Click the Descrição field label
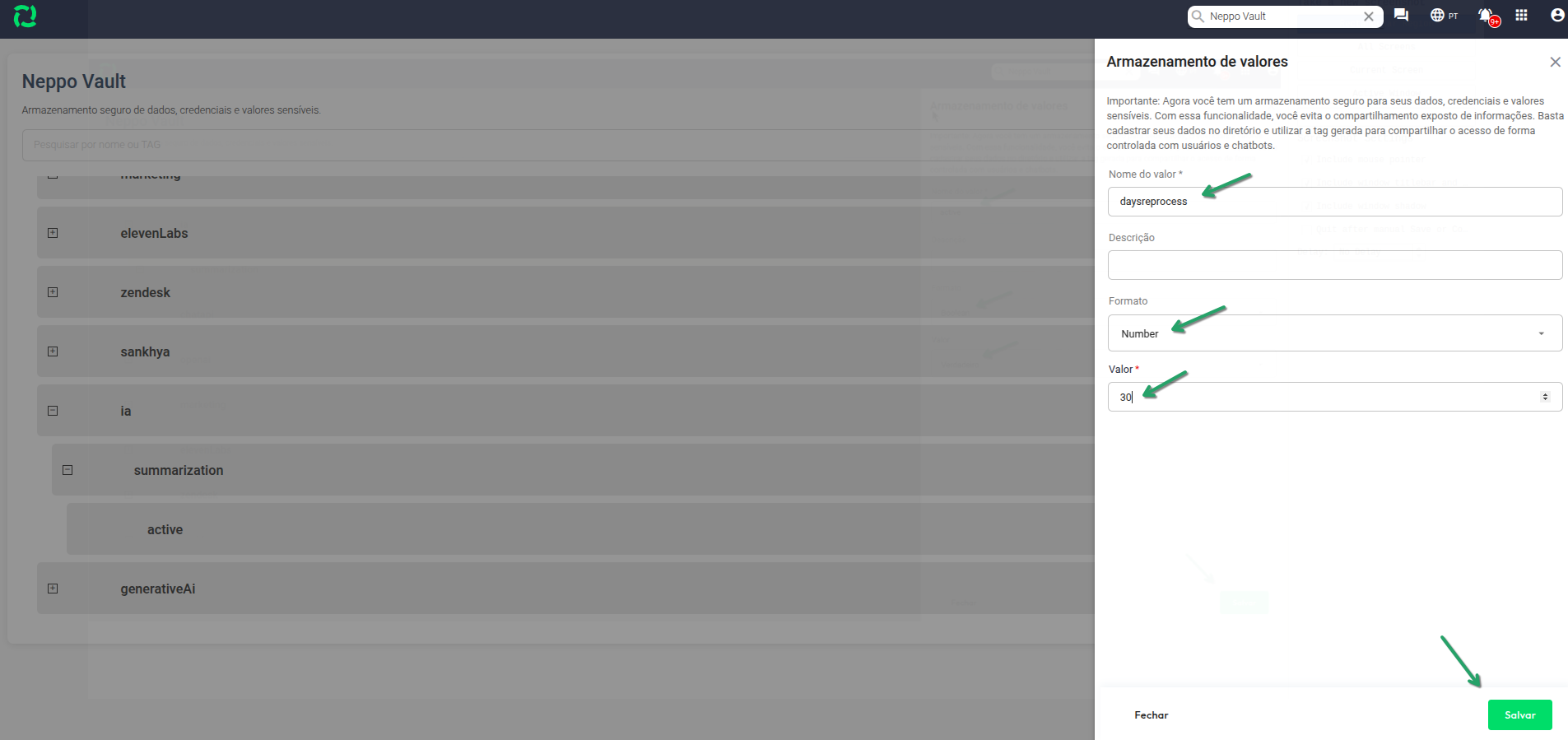This screenshot has height=740, width=1568. coord(1131,238)
